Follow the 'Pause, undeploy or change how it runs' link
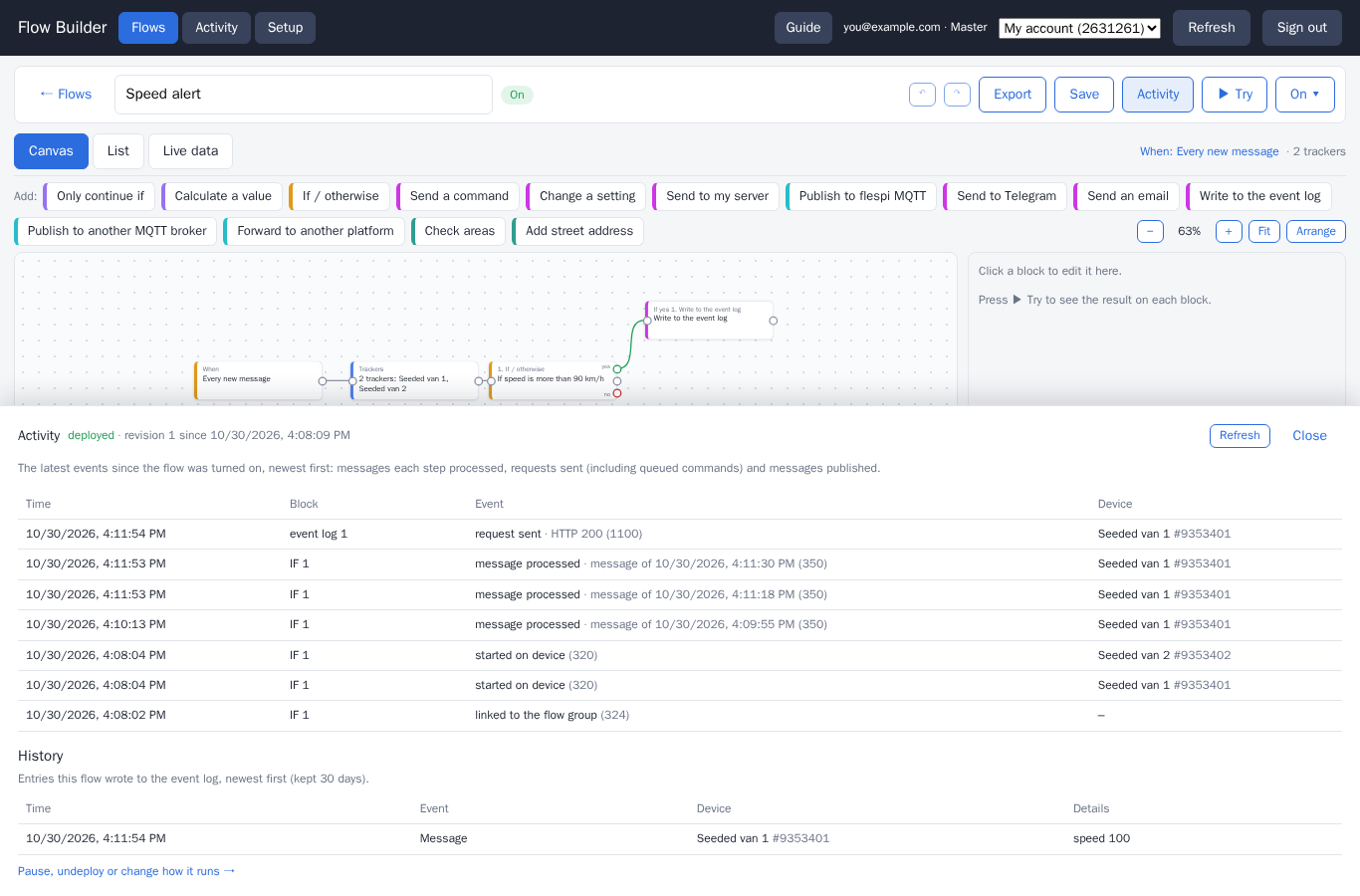Image resolution: width=1360 pixels, height=896 pixels. [x=126, y=871]
